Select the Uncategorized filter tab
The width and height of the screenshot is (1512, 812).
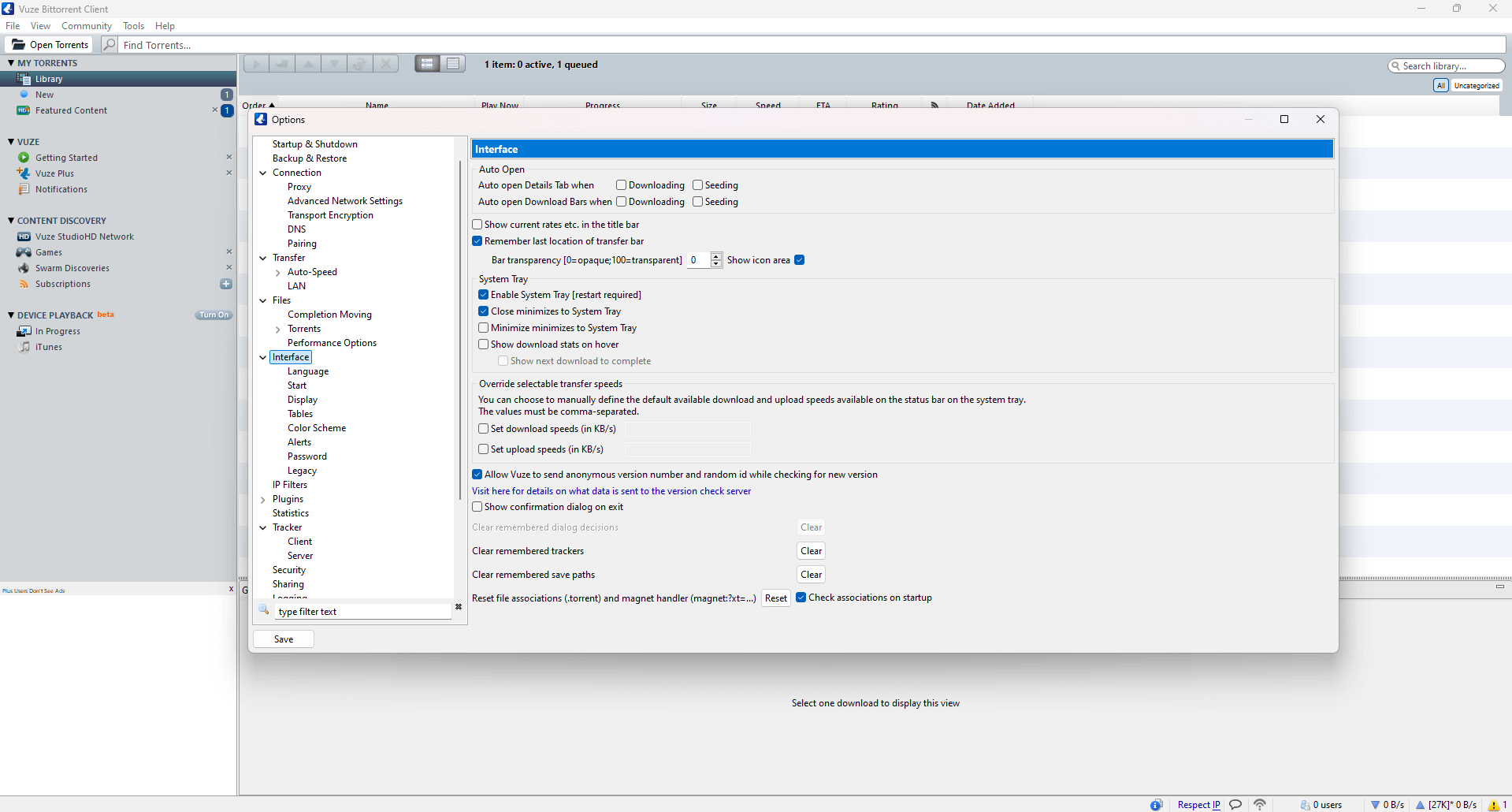[1477, 85]
